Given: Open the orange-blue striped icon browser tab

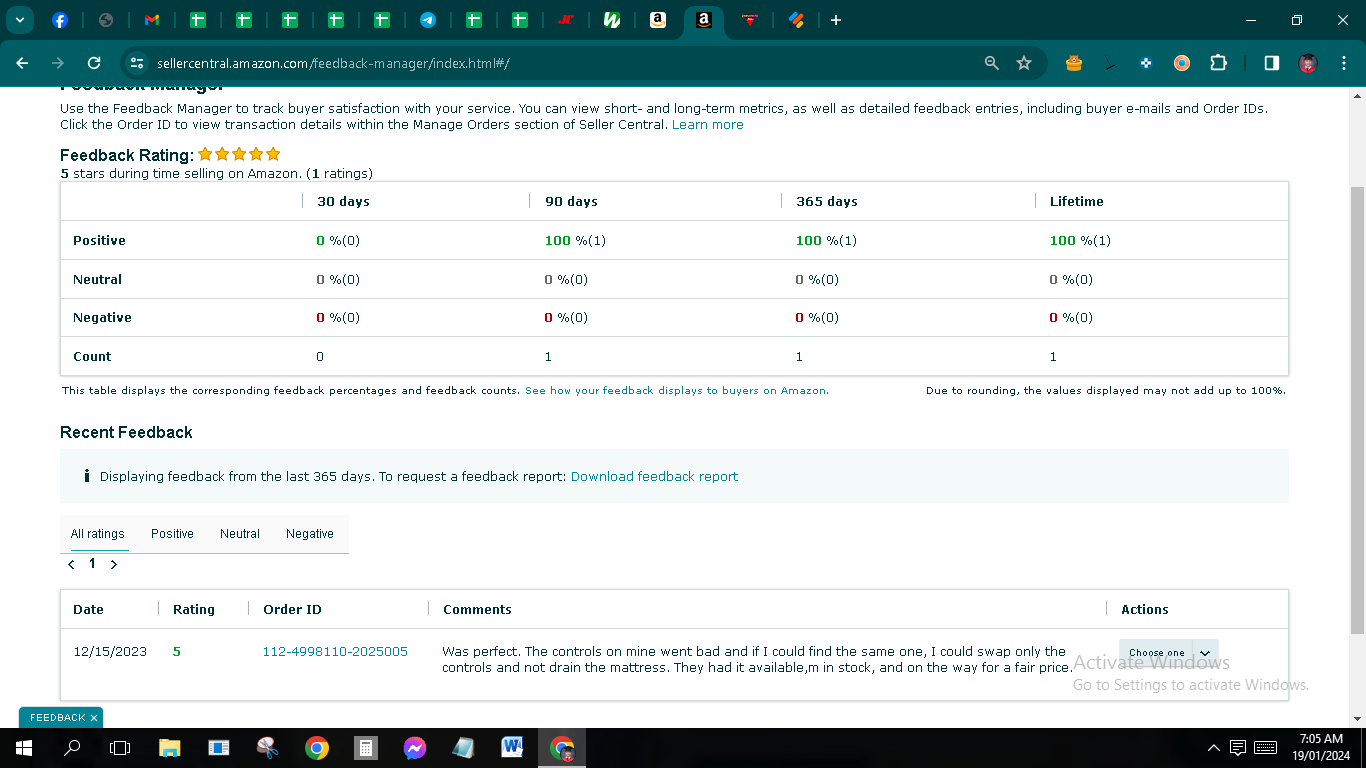Looking at the screenshot, I should (796, 20).
